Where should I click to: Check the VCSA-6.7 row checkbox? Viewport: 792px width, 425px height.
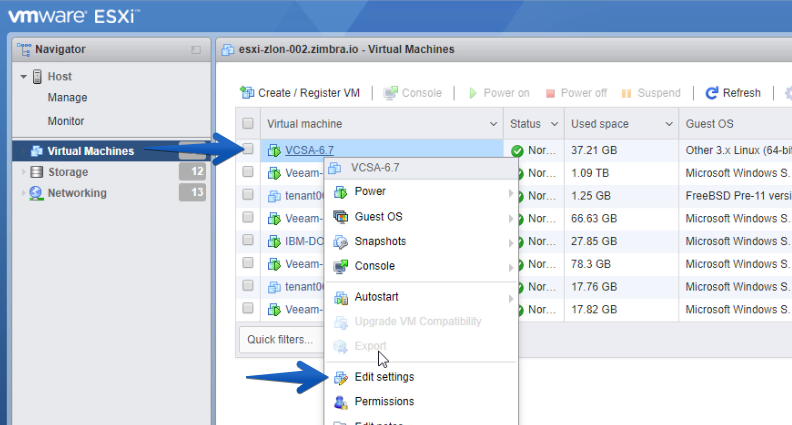point(248,149)
